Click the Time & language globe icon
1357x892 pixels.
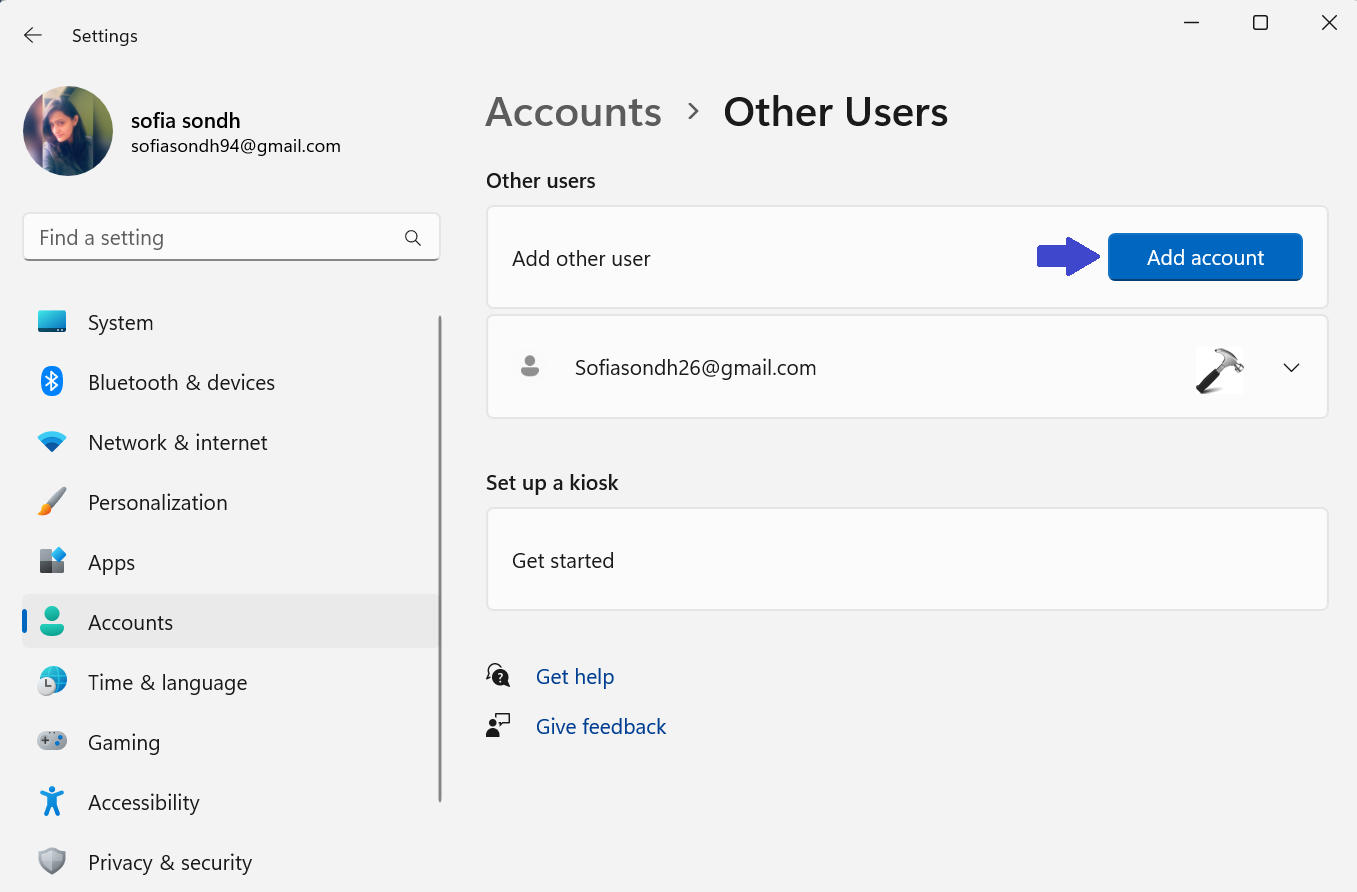[x=52, y=682]
